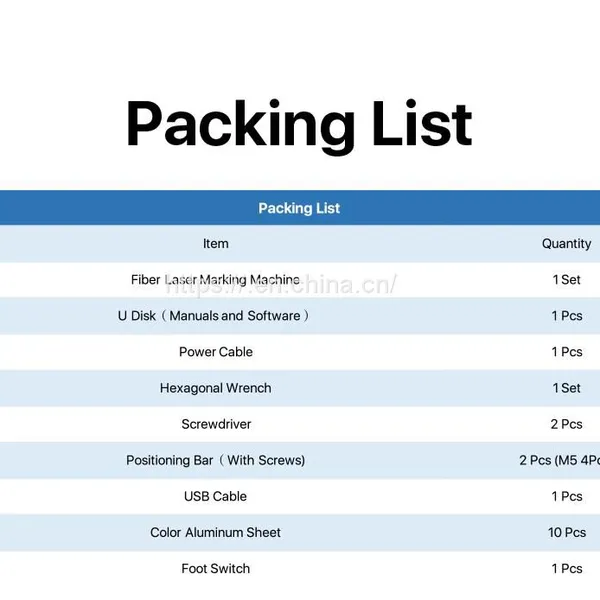
Task: Click the 2 Pcs (M5 quantity cell
Action: 559,460
